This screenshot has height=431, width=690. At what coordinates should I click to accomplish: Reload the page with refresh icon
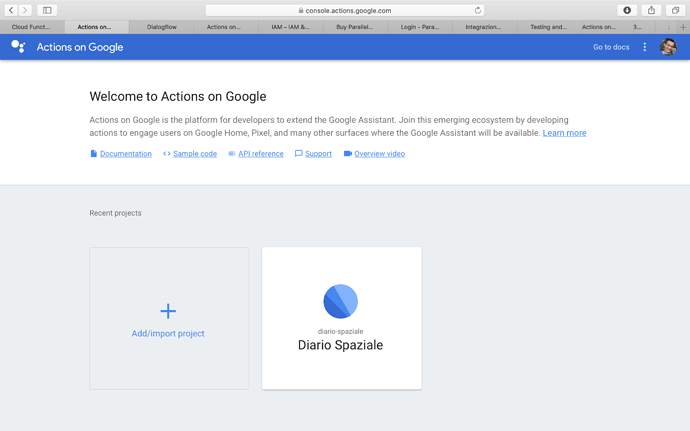478,10
